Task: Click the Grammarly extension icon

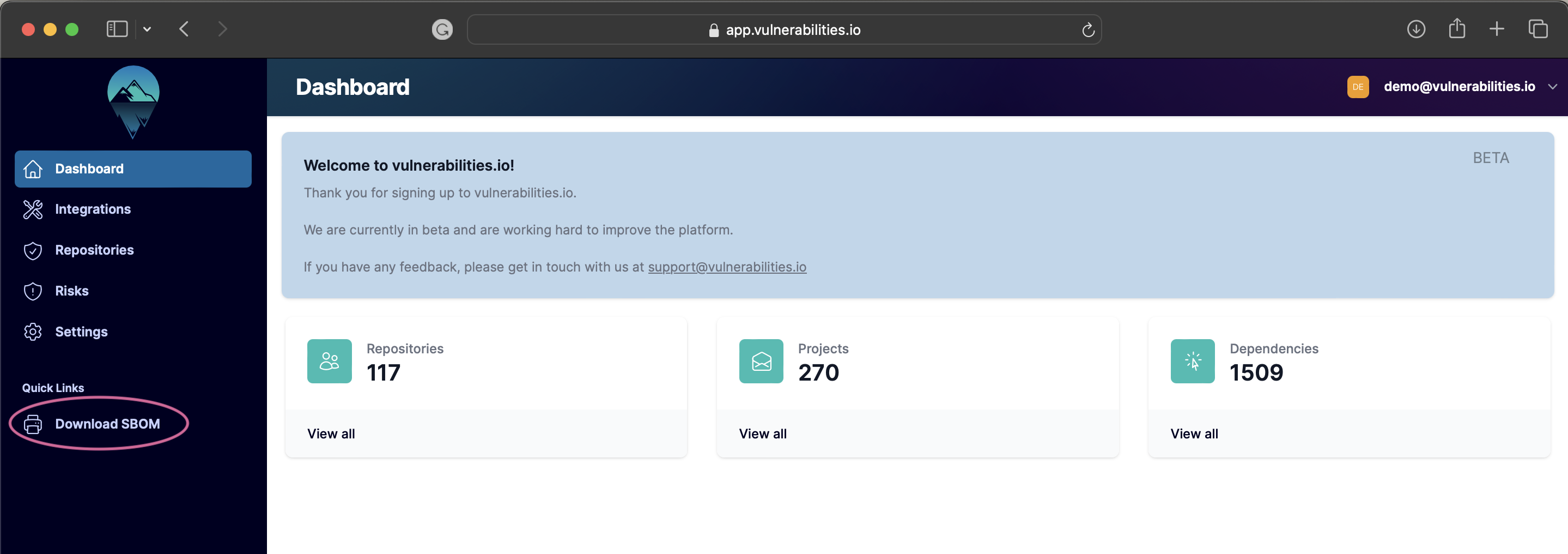Action: pyautogui.click(x=442, y=29)
